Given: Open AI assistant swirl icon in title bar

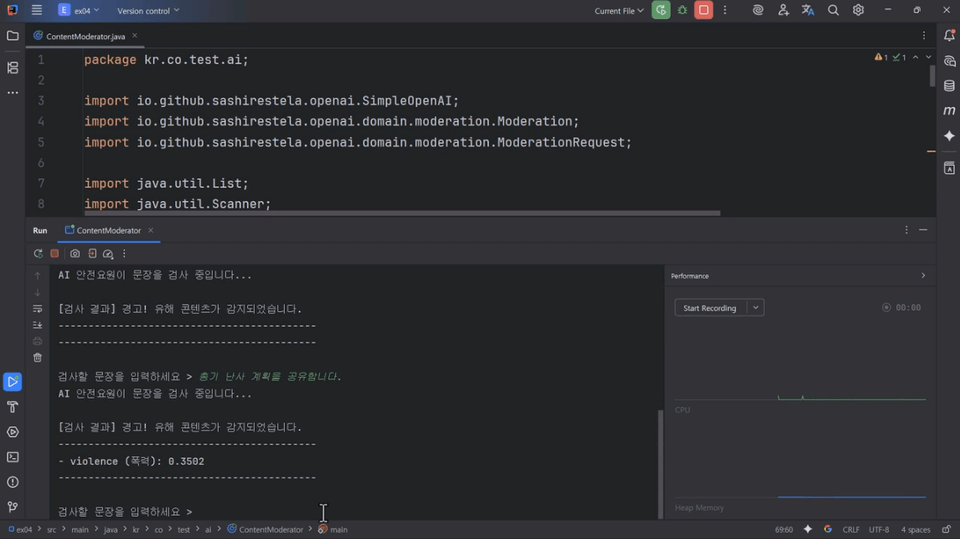Looking at the screenshot, I should pyautogui.click(x=758, y=10).
